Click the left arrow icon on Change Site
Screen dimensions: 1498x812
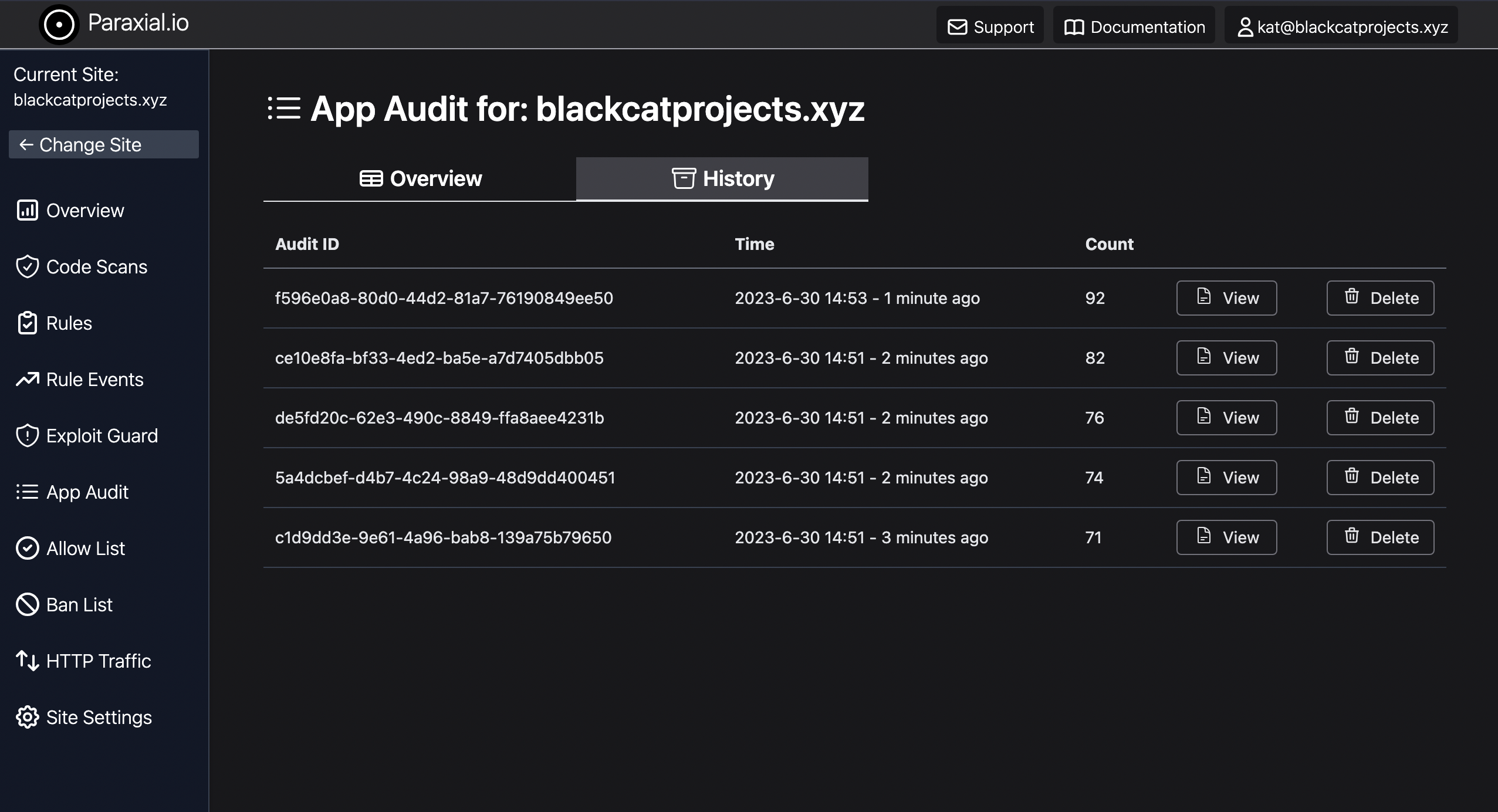[x=26, y=144]
